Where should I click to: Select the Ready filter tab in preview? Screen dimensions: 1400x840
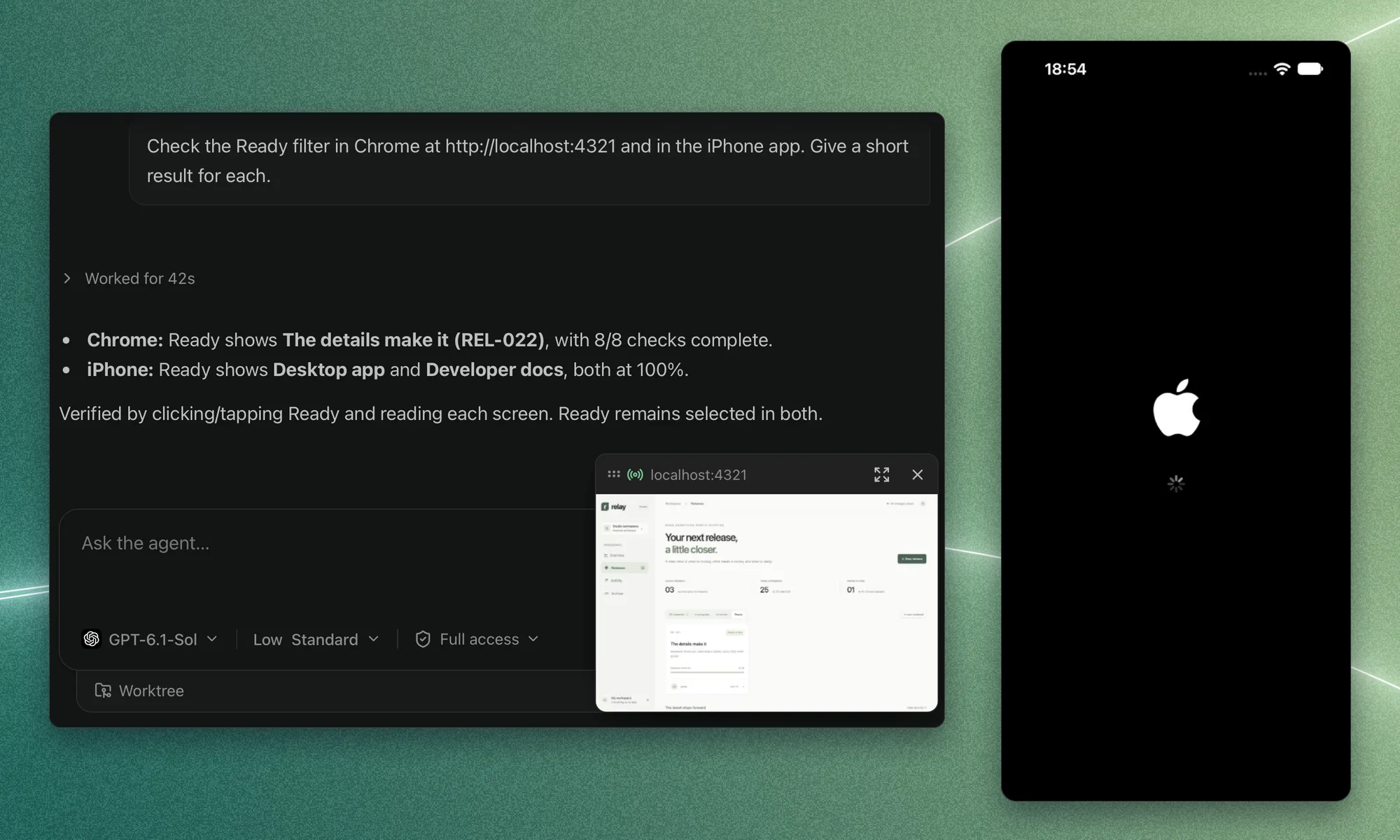click(738, 614)
